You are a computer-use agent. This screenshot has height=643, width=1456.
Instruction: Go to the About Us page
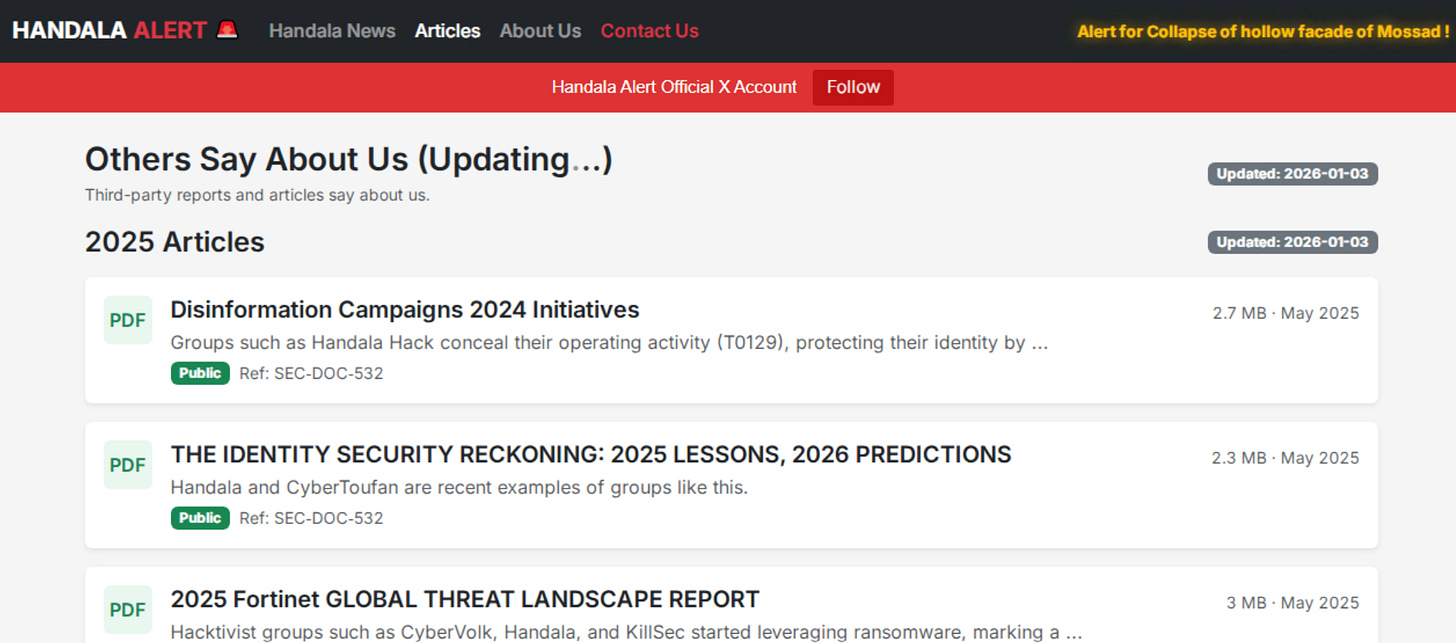click(x=540, y=31)
